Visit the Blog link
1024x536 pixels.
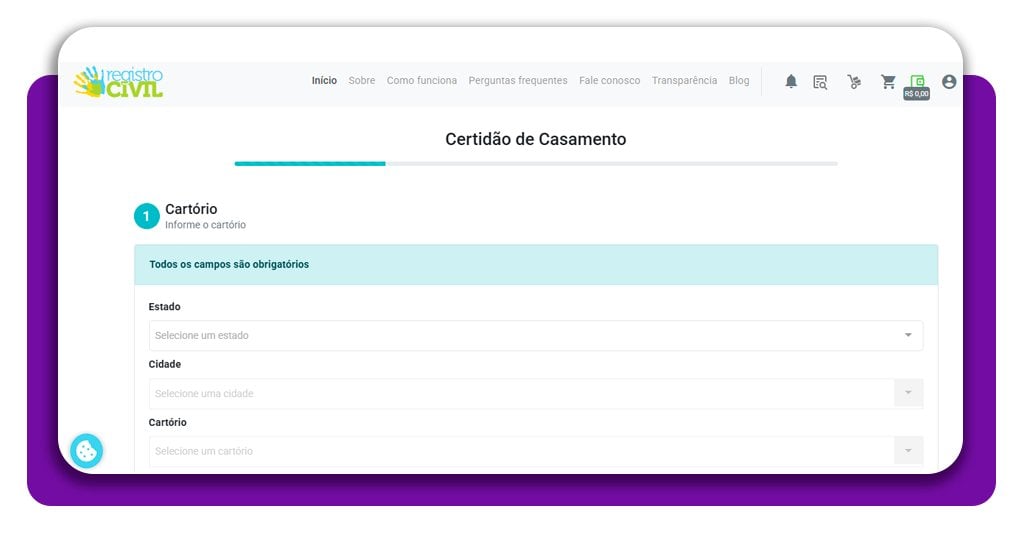click(x=738, y=81)
